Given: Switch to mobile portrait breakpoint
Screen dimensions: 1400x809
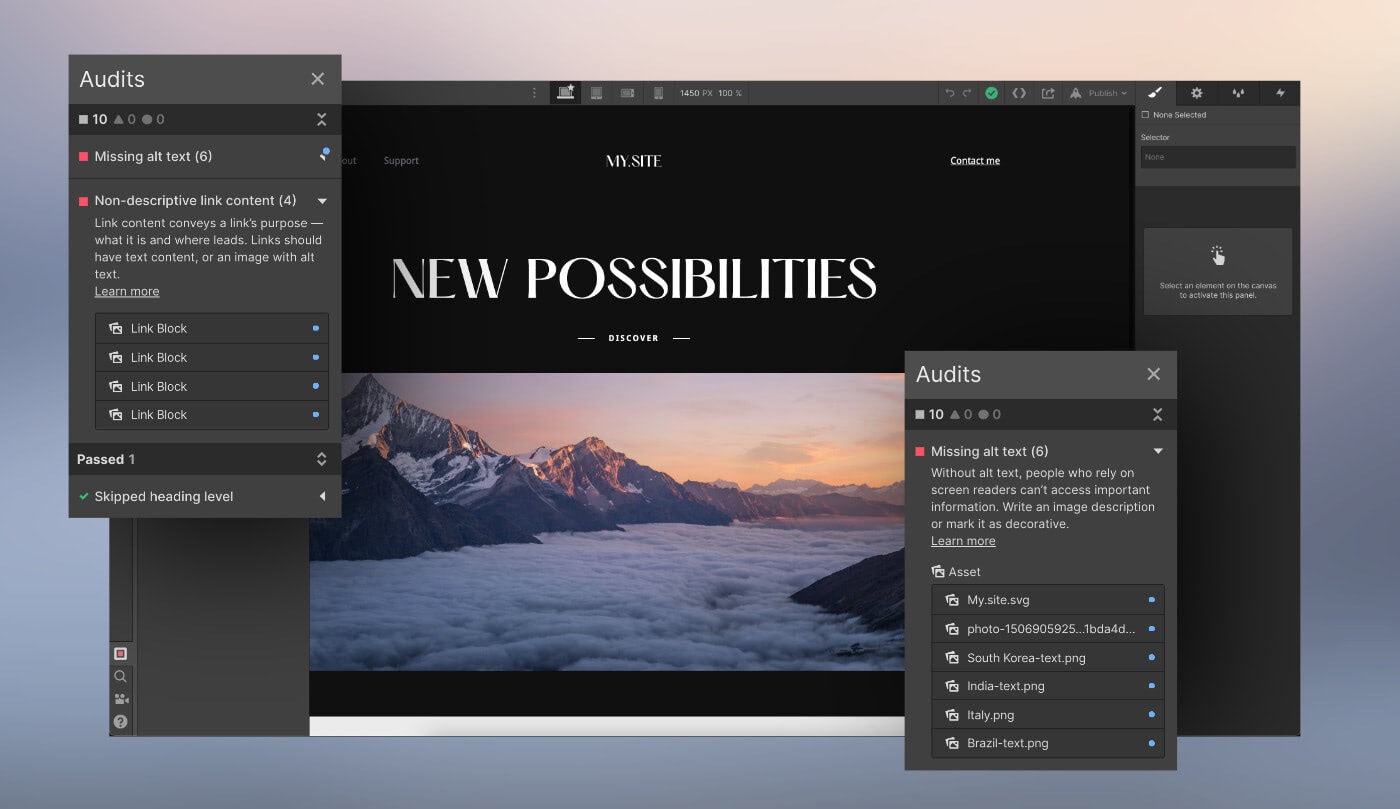Looking at the screenshot, I should pyautogui.click(x=659, y=92).
